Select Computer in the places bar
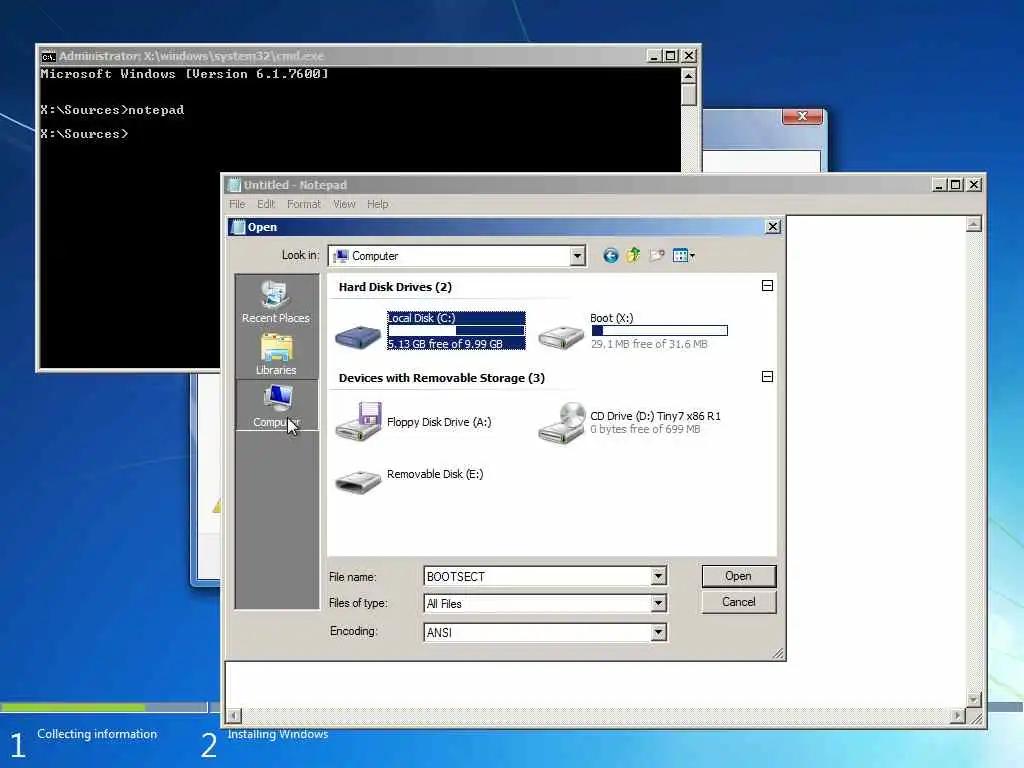The height and width of the screenshot is (768, 1024). pyautogui.click(x=277, y=406)
